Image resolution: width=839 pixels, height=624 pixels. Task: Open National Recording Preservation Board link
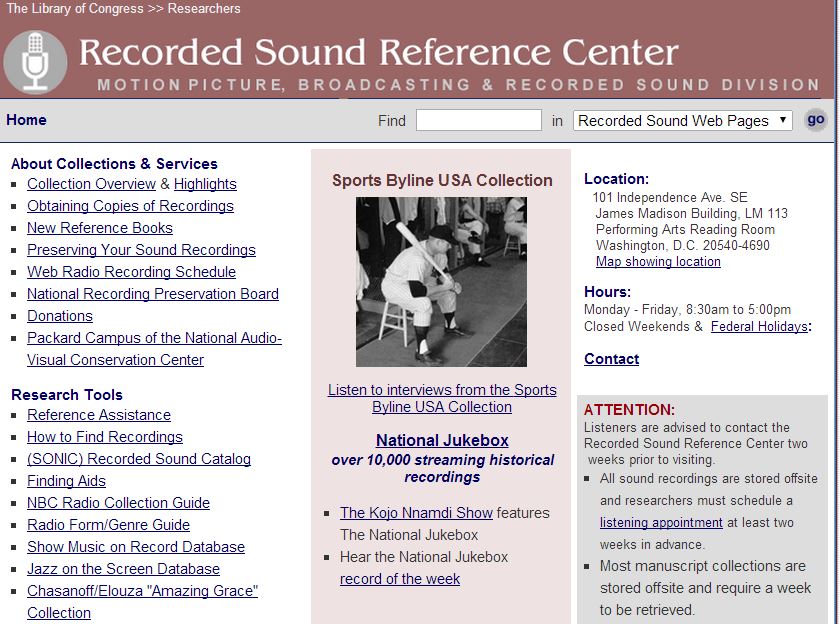(x=153, y=294)
